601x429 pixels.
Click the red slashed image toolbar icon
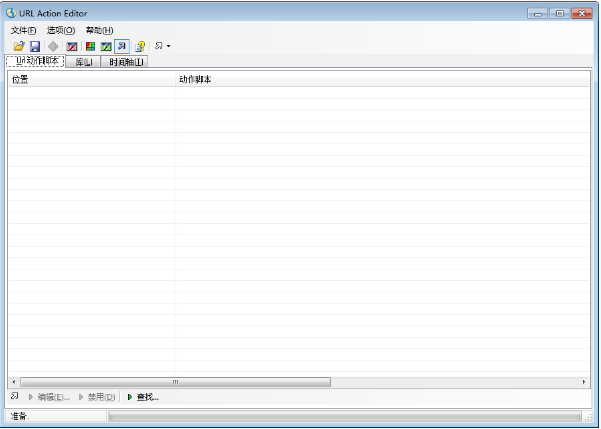[x=72, y=46]
